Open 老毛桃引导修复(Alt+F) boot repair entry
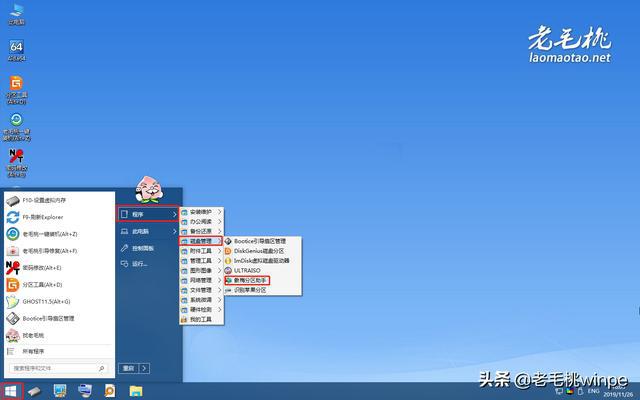This screenshot has width=640, height=400. (59, 251)
